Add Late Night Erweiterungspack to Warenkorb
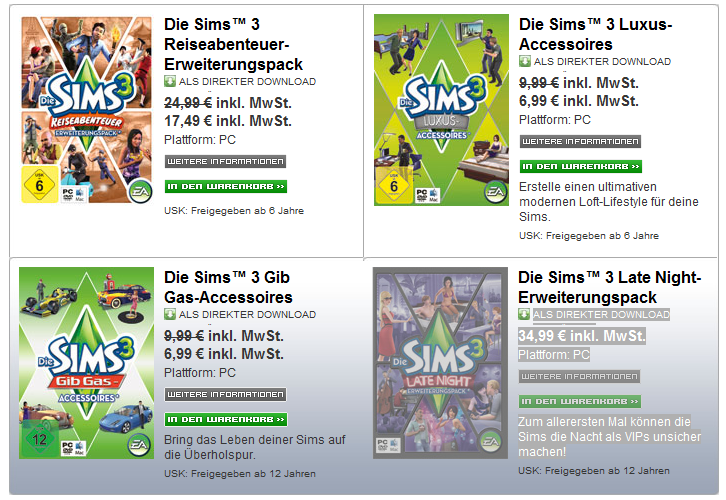 [x=581, y=401]
